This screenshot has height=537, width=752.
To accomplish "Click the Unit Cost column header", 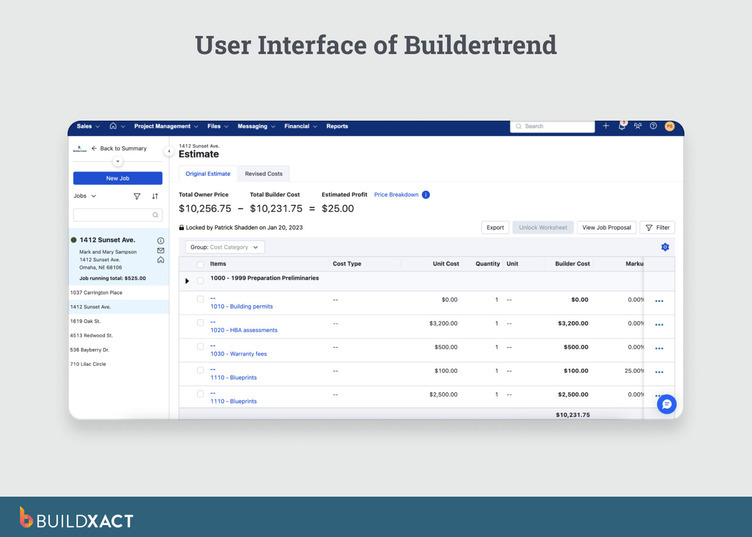I will pyautogui.click(x=446, y=264).
